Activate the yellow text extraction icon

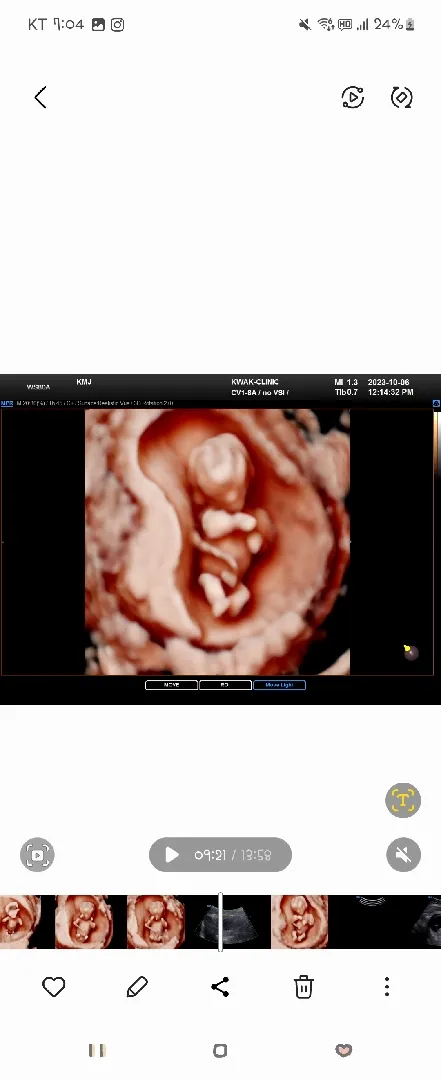(402, 800)
